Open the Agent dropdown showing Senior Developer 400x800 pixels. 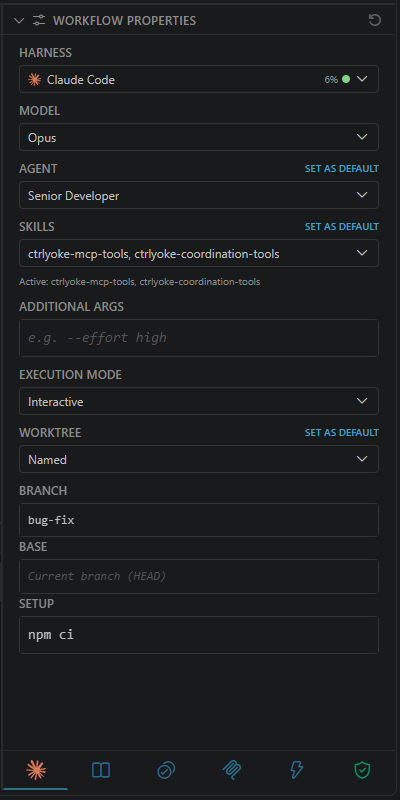point(199,195)
